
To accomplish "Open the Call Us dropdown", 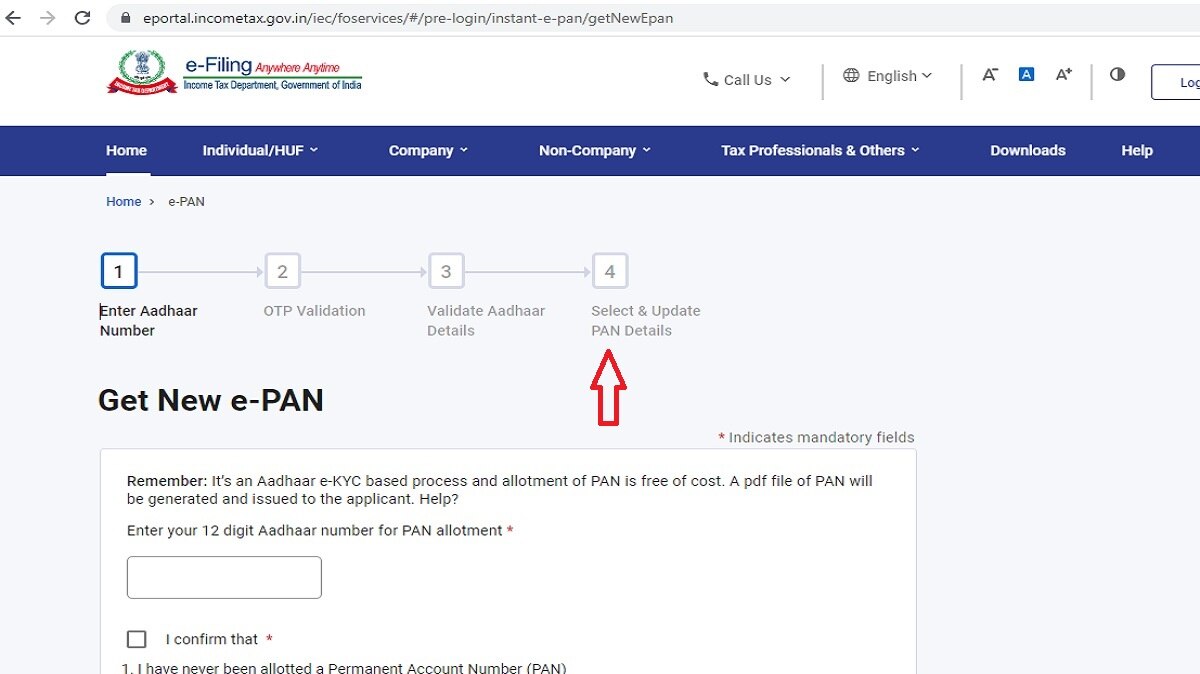I will click(x=746, y=80).
